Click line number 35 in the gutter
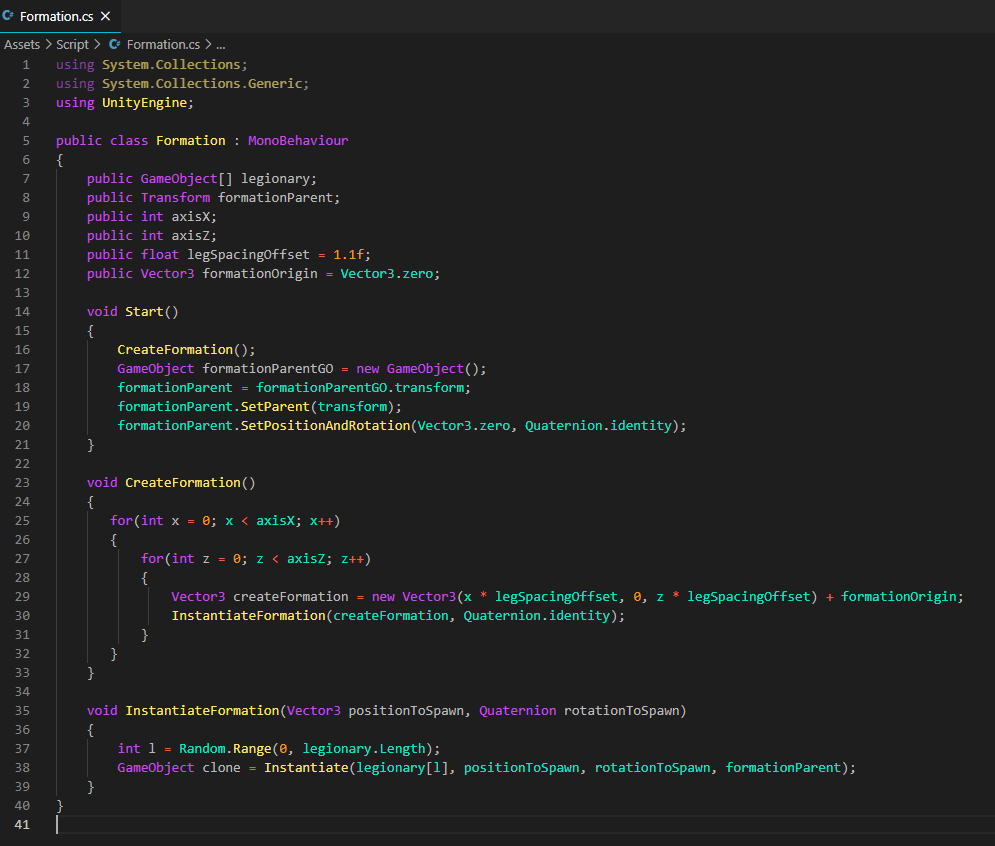The height and width of the screenshot is (846, 995). 22,710
